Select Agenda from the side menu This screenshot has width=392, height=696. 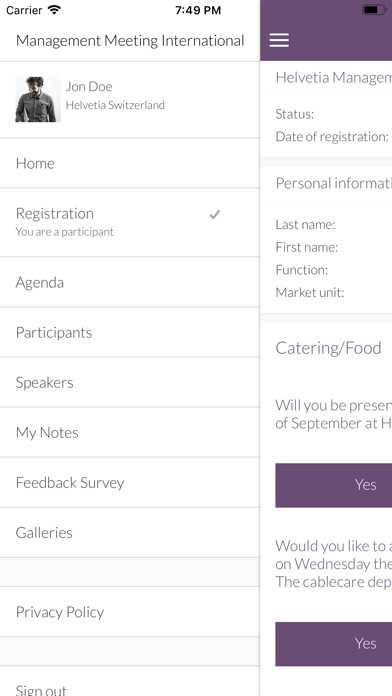(x=130, y=282)
